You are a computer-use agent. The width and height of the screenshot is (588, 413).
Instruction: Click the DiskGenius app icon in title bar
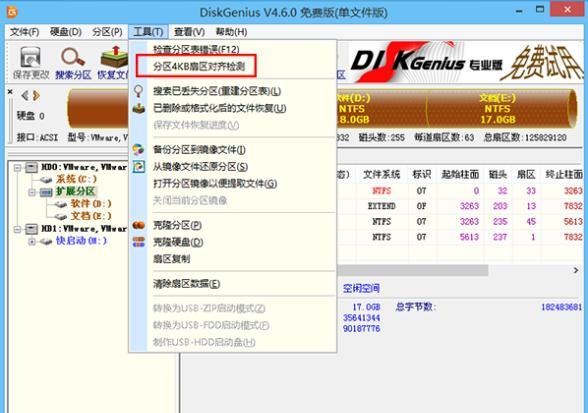coord(12,12)
